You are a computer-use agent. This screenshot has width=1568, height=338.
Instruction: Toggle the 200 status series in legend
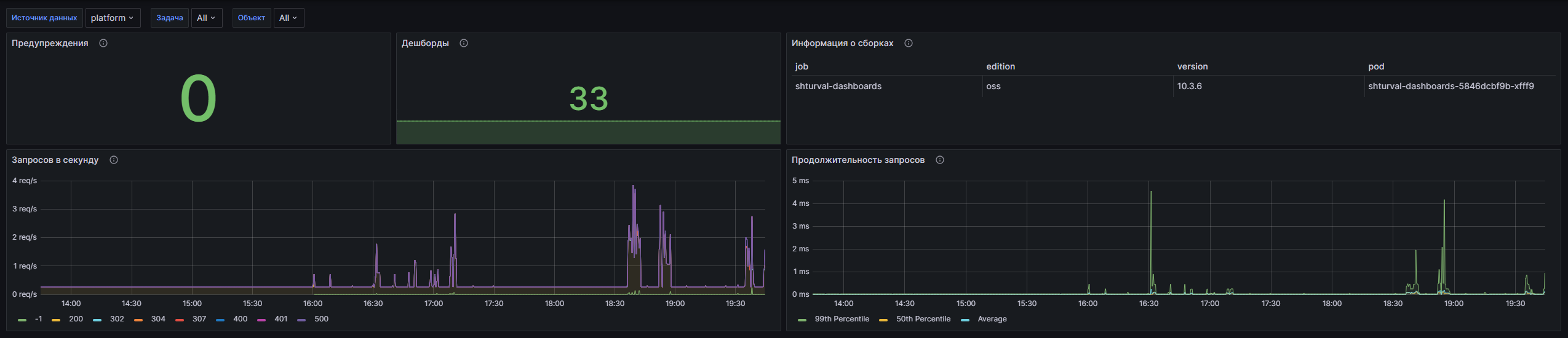pyautogui.click(x=76, y=319)
